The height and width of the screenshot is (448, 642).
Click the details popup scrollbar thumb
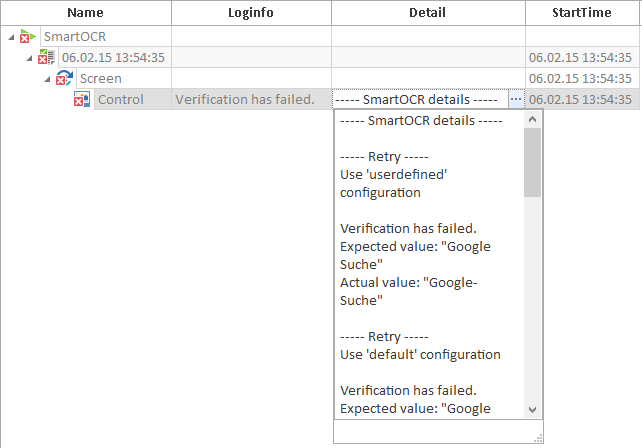pyautogui.click(x=532, y=160)
